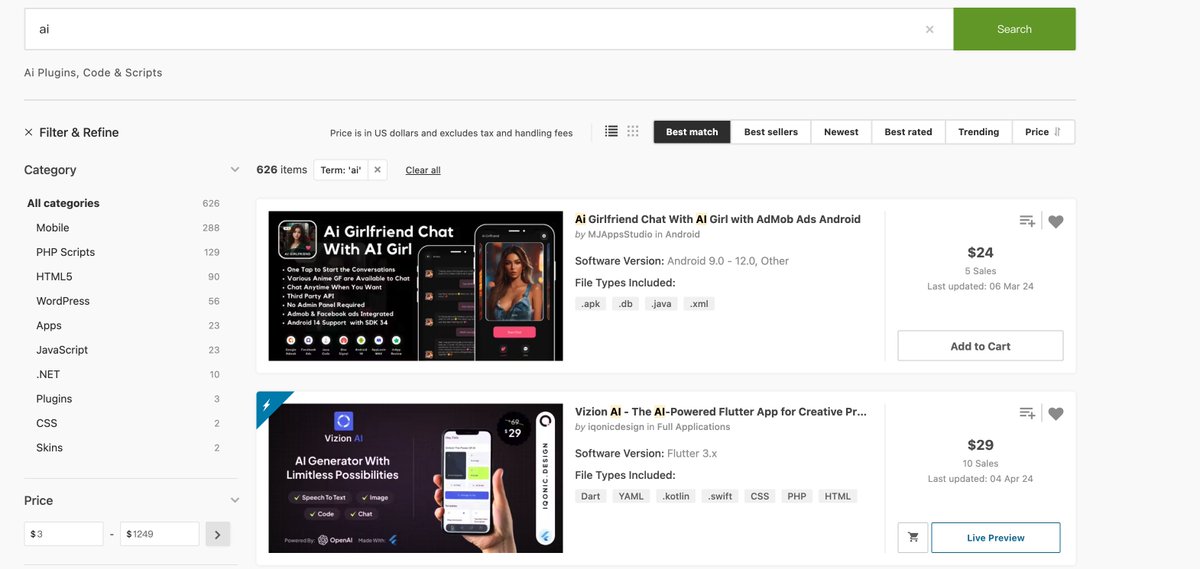
Task: Click the .kotlin file type tag
Action: coord(677,496)
